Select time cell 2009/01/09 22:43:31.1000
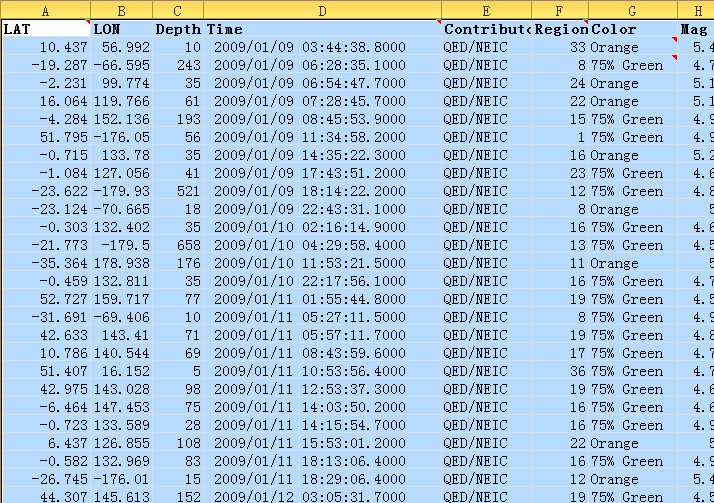The height and width of the screenshot is (503, 714). click(322, 208)
